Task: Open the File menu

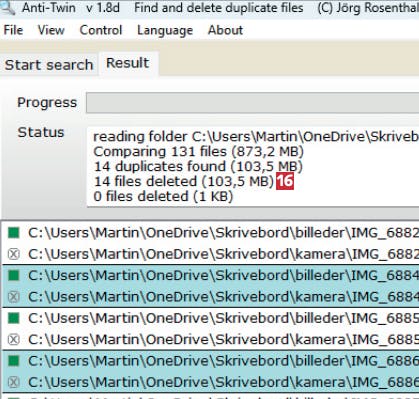Action: (x=13, y=30)
